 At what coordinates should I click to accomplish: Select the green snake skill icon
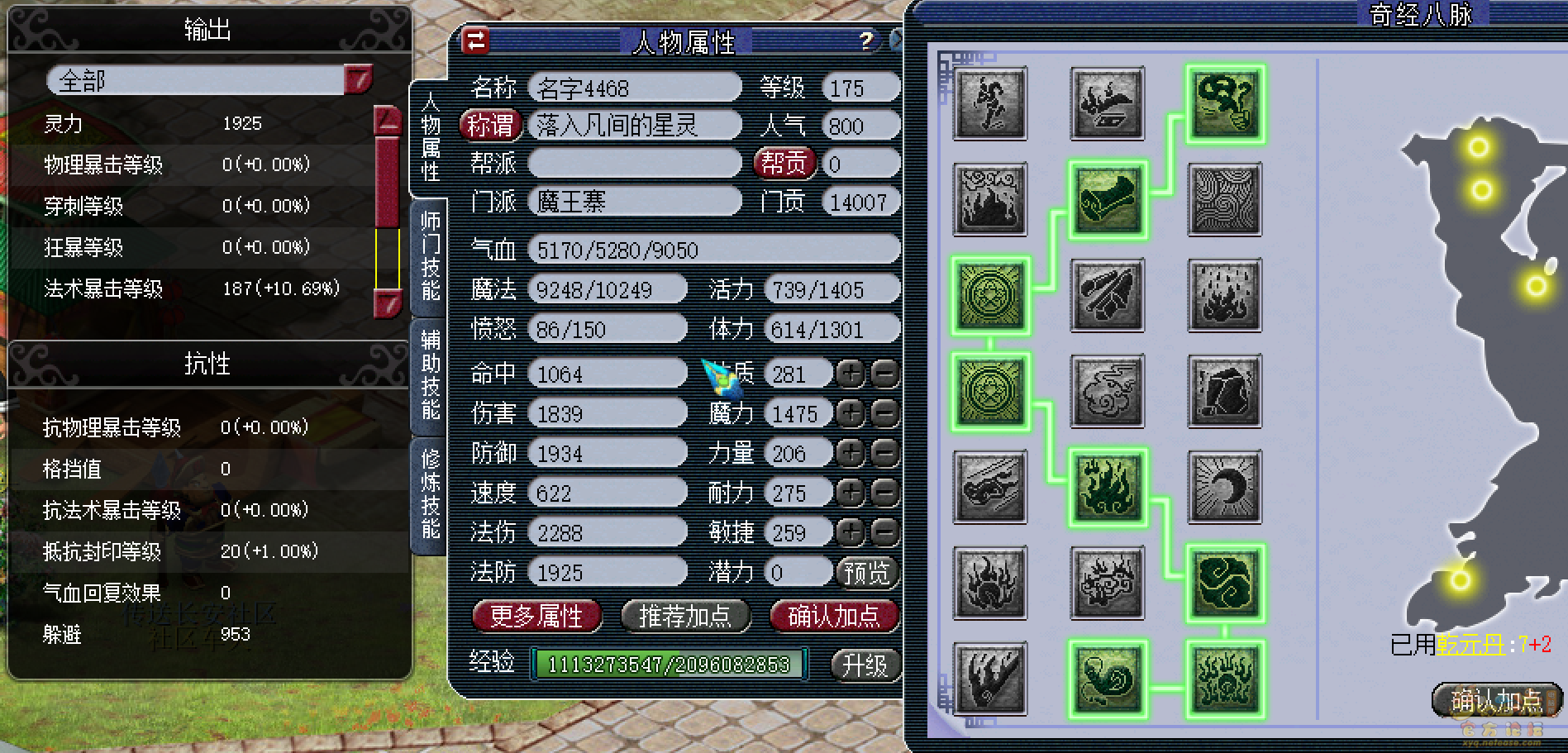point(1108,679)
